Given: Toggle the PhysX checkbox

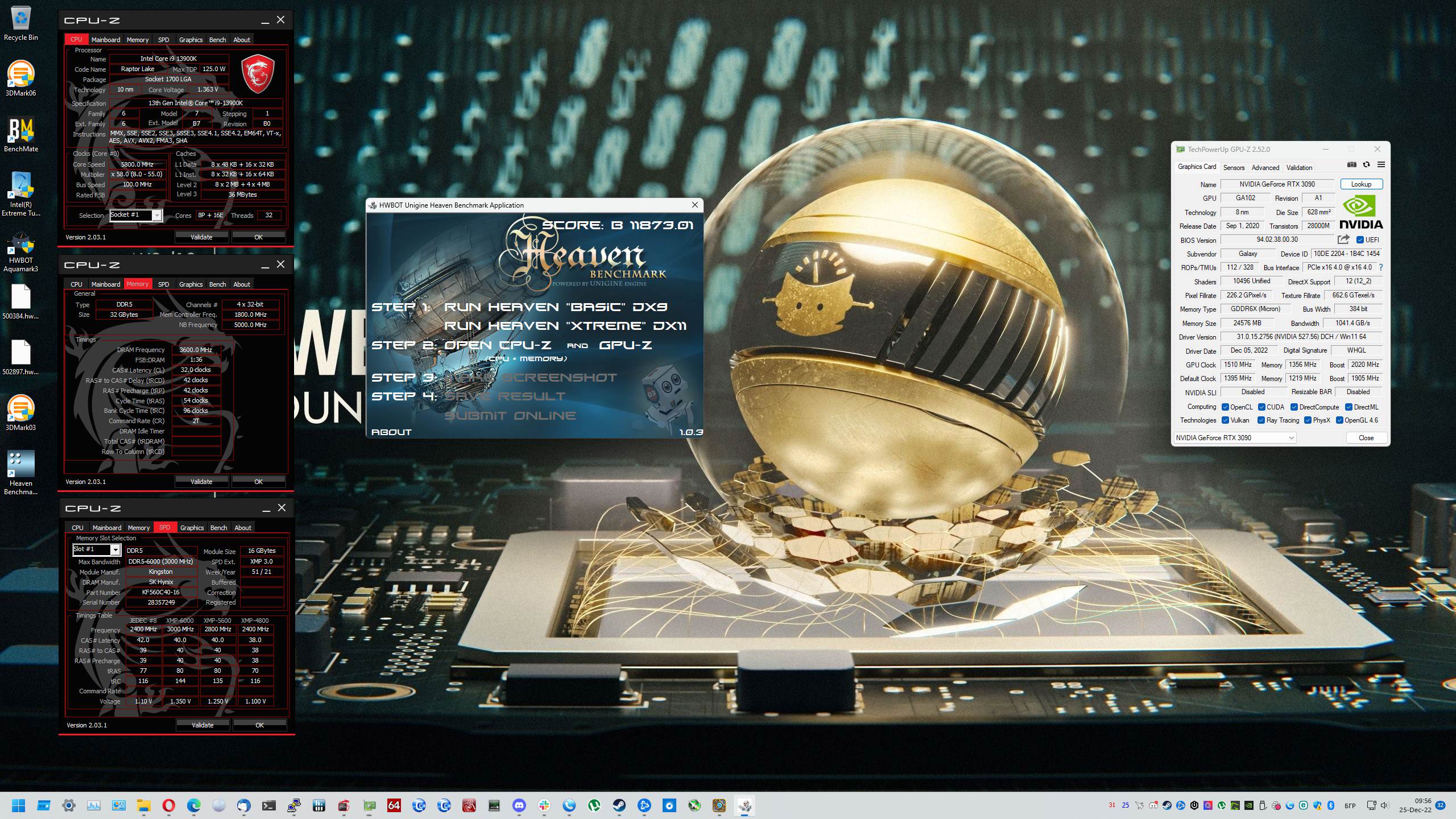Looking at the screenshot, I should pyautogui.click(x=1308, y=420).
